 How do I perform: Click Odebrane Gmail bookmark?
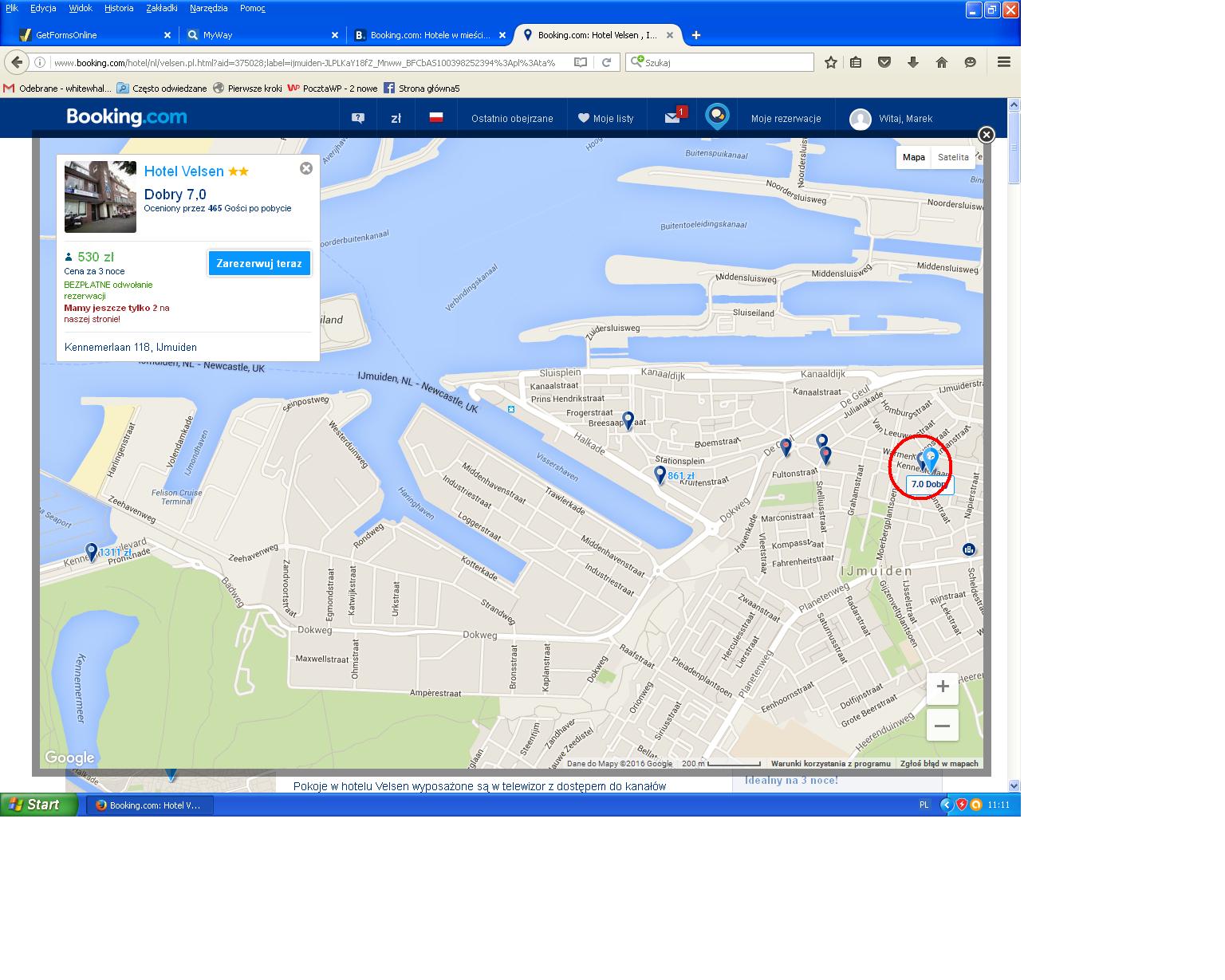[x=57, y=89]
